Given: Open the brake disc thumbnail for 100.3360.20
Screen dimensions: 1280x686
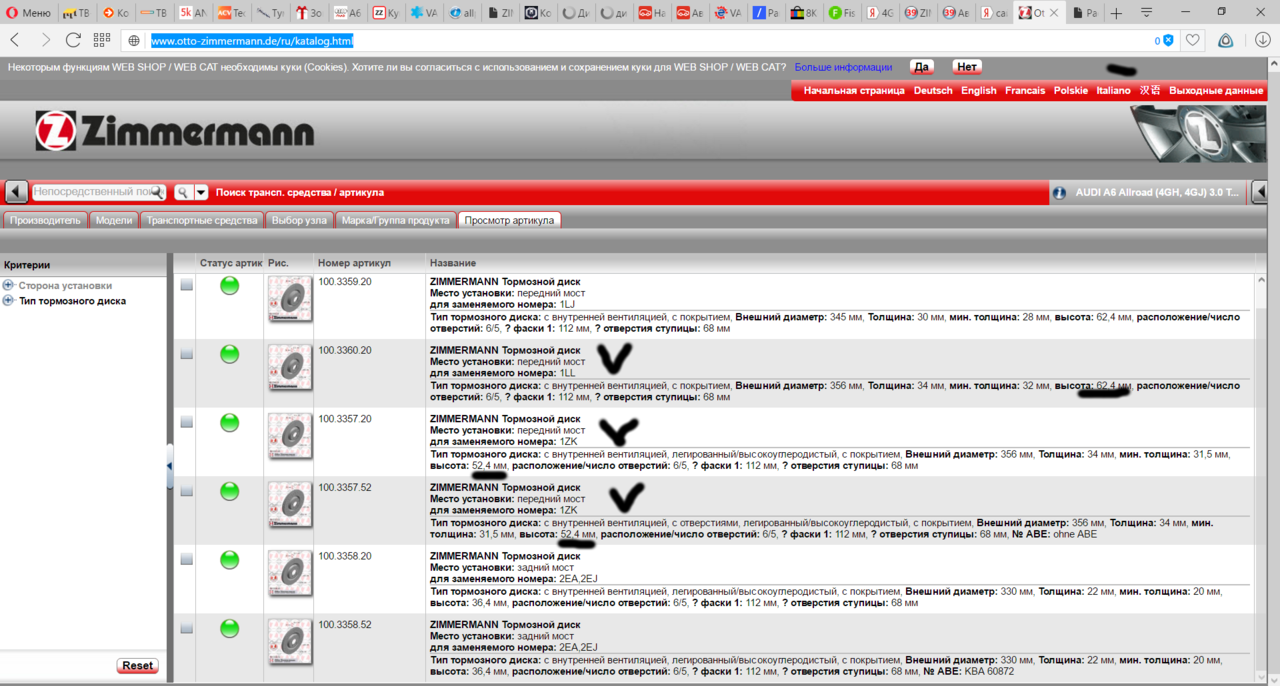Looking at the screenshot, I should [290, 367].
